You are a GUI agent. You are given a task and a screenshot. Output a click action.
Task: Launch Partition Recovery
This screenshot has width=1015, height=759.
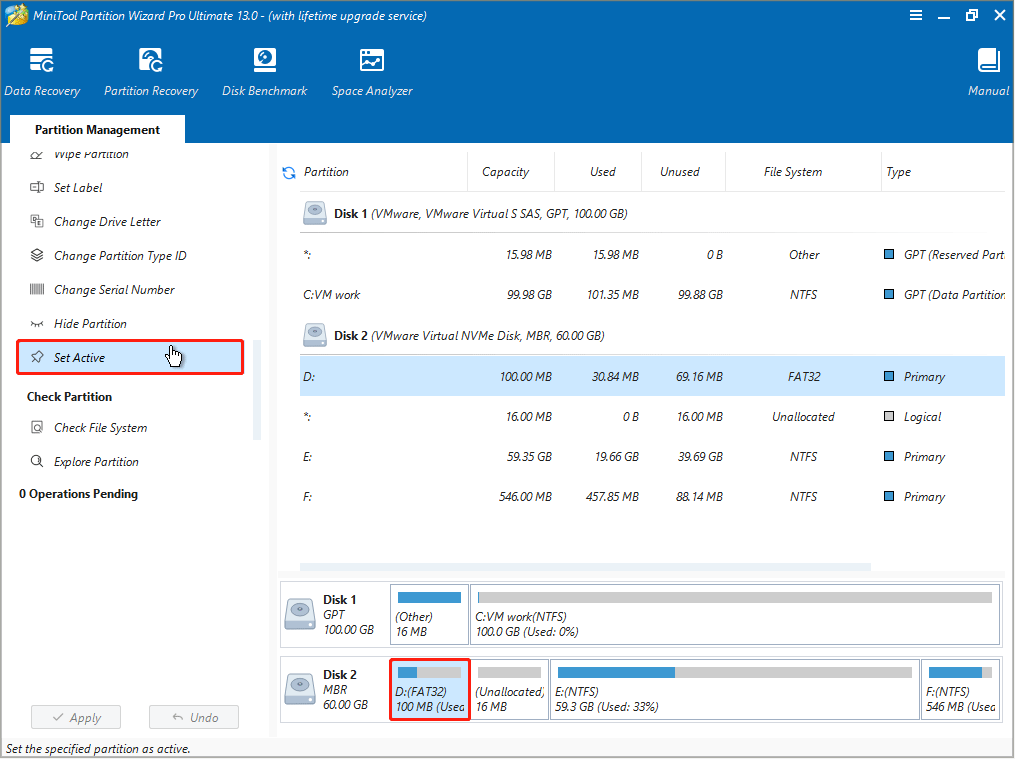click(150, 70)
